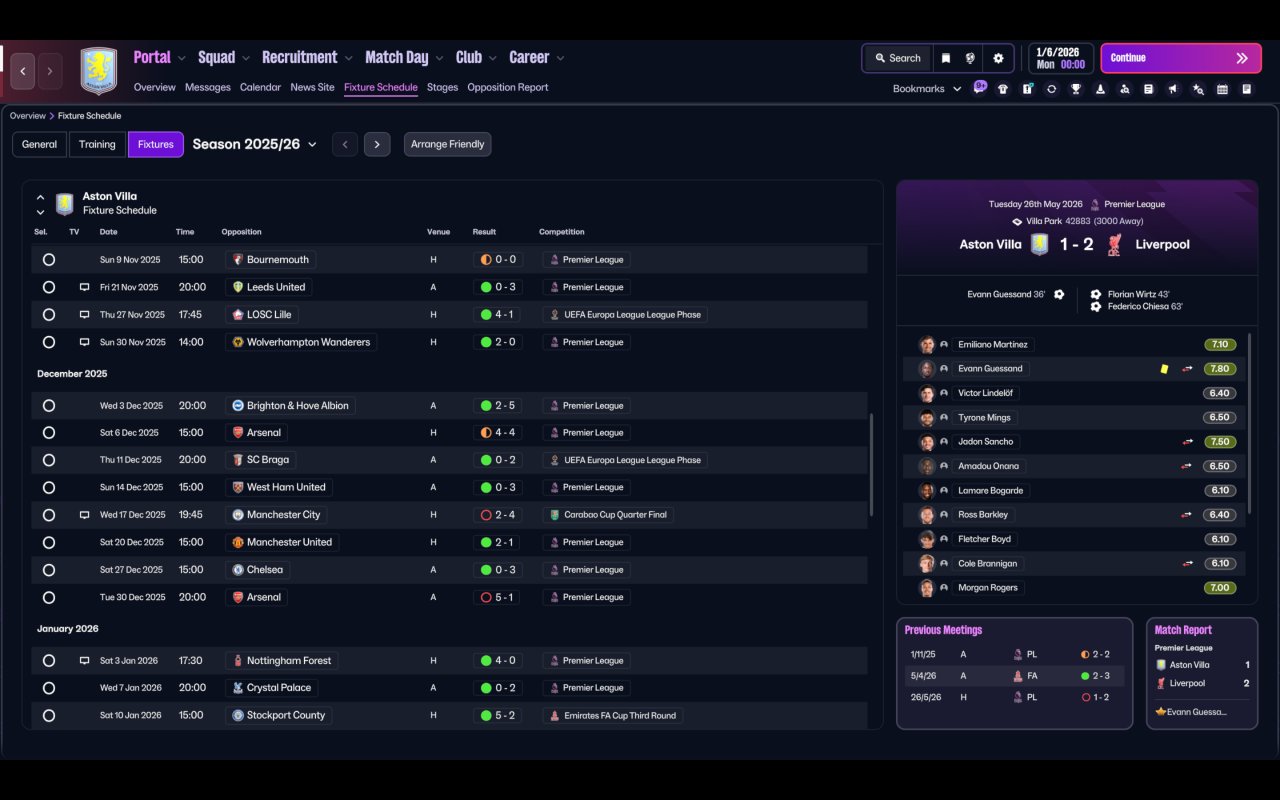Click Emiliano Martinez's player portrait
Screen dimensions: 1280x800
(927, 345)
